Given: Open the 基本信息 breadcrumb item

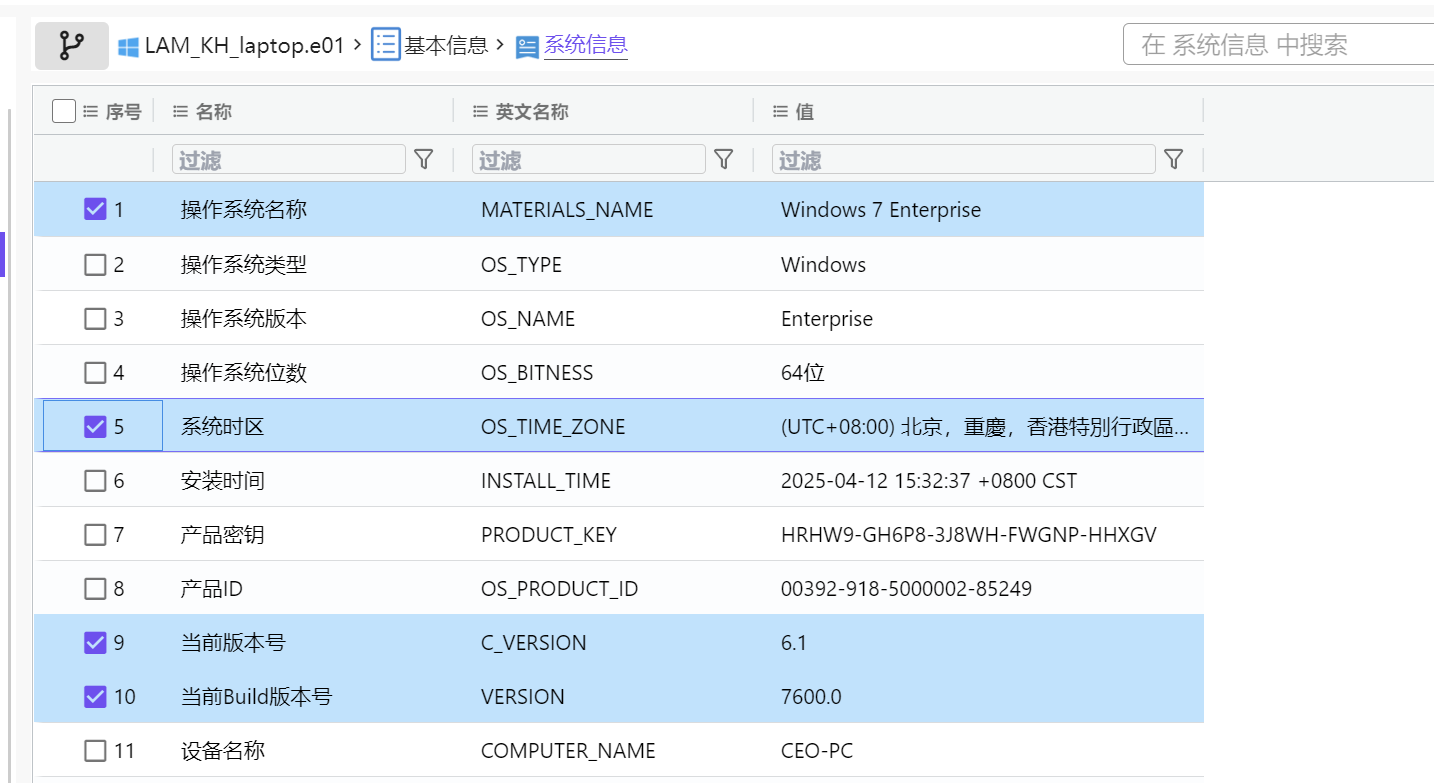Looking at the screenshot, I should point(446,45).
